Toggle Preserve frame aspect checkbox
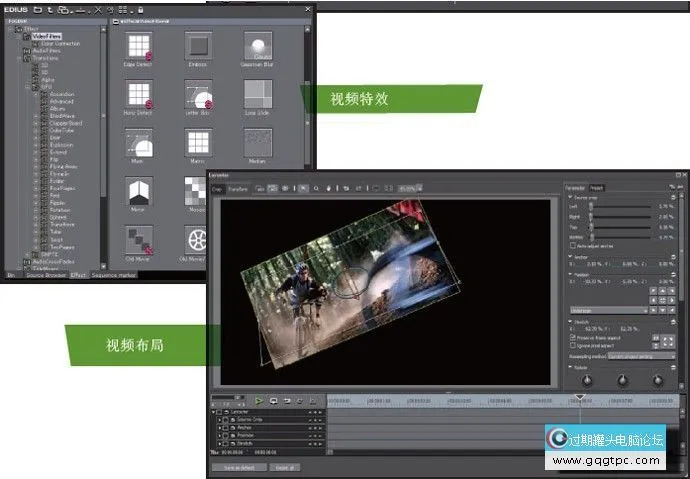Viewport: 690px width, 479px height. tap(572, 337)
